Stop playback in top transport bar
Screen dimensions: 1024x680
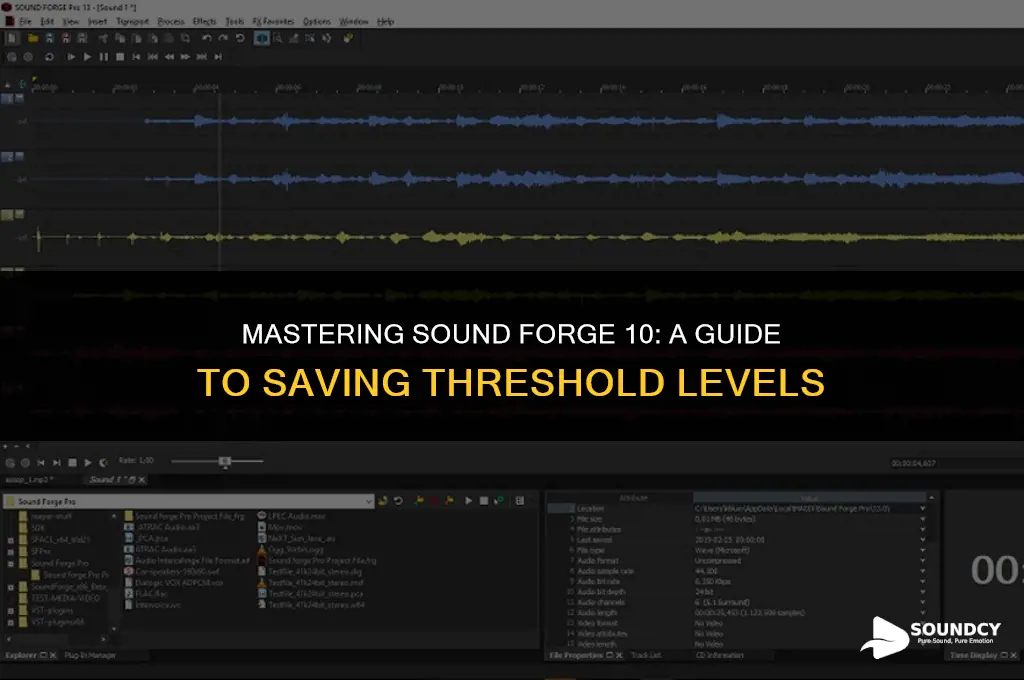coord(120,57)
